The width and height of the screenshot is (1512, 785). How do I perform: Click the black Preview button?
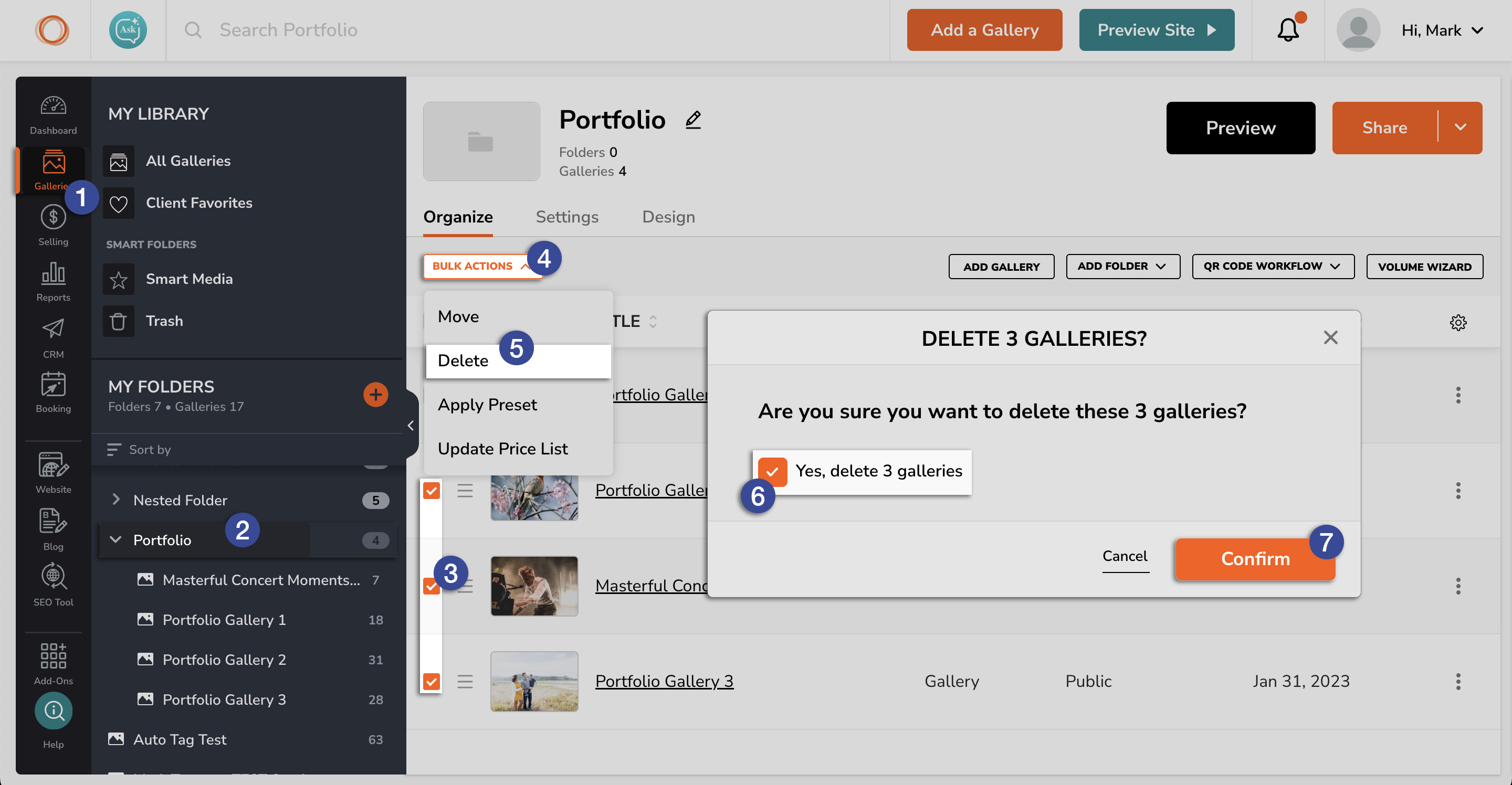pos(1240,128)
